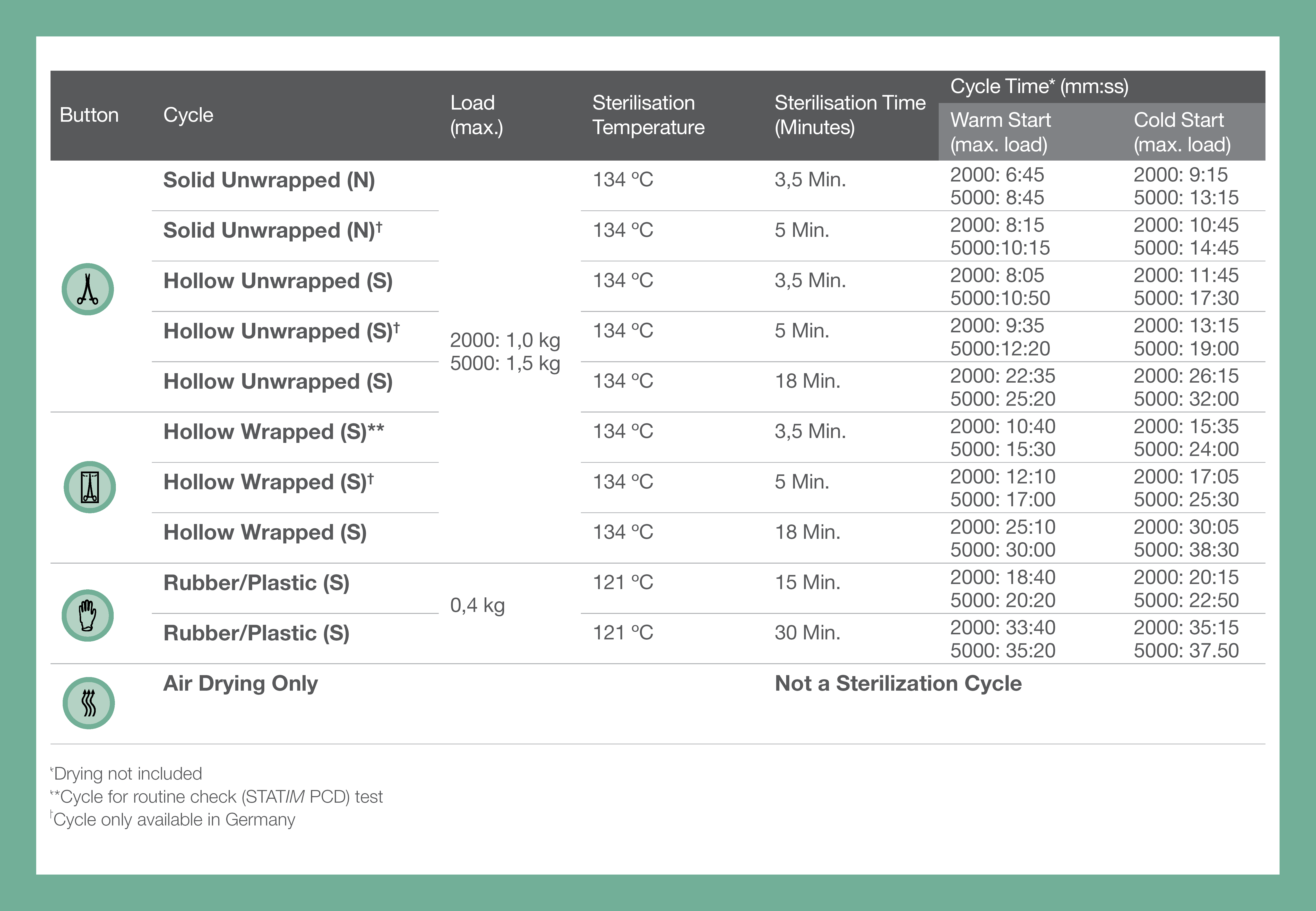Click the Button column header
Image resolution: width=1316 pixels, height=911 pixels.
[89, 115]
